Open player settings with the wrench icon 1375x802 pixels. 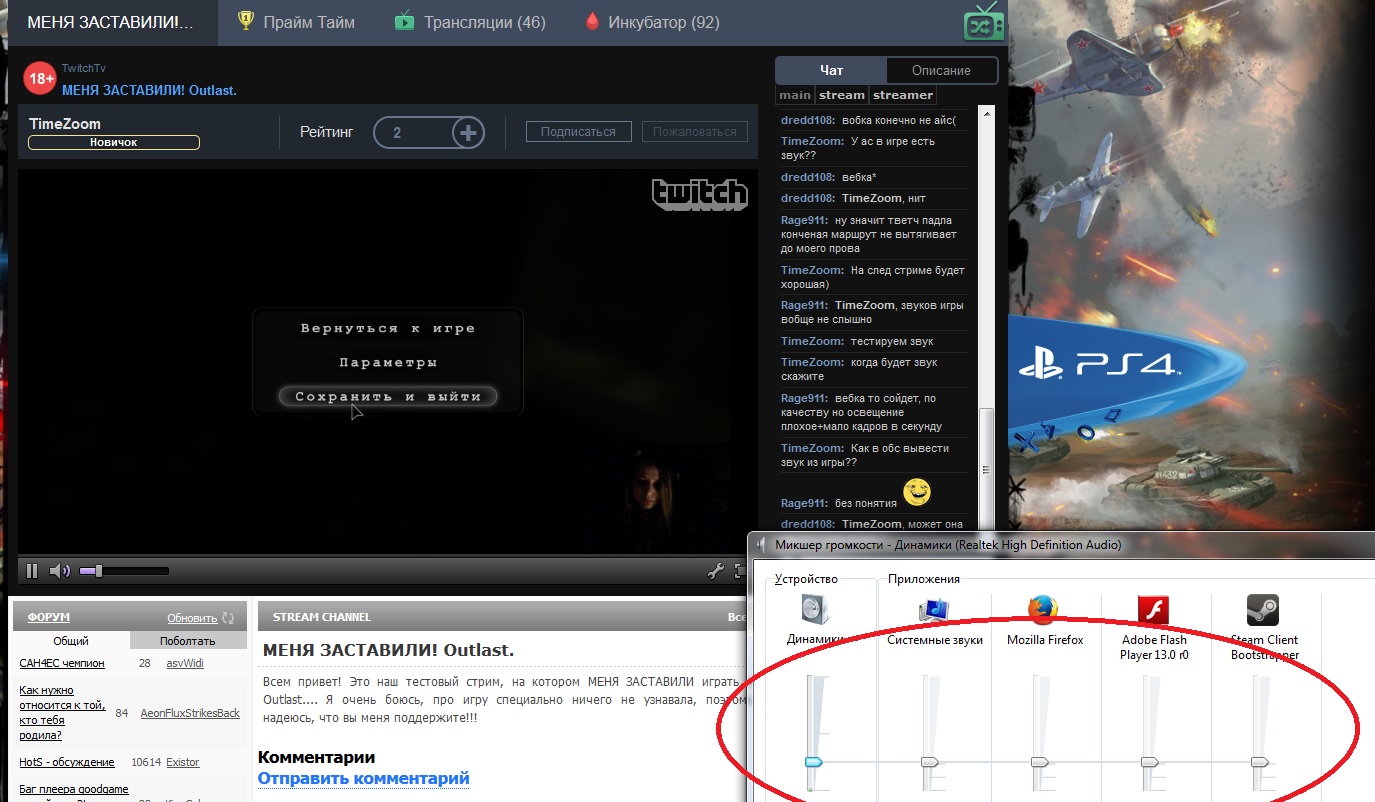click(715, 571)
